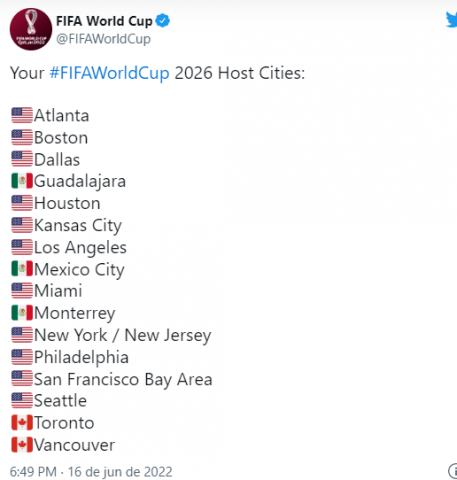
Task: Open the FIFA World Cup account name
Action: (104, 21)
